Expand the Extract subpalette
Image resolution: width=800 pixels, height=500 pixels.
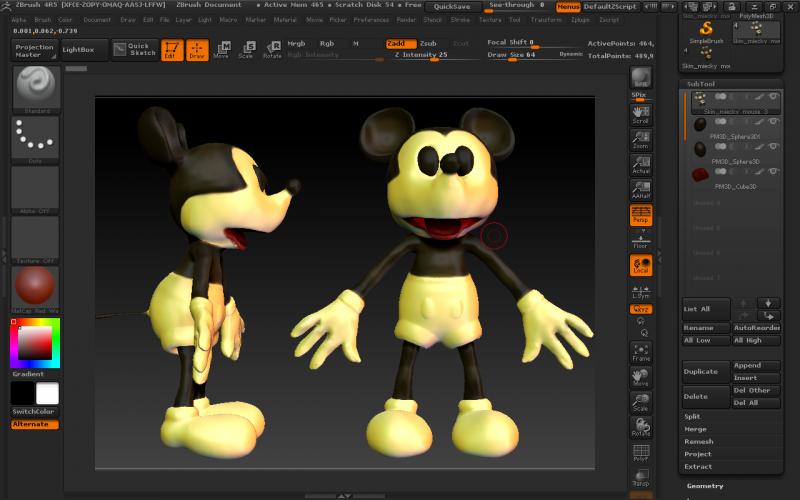click(698, 466)
